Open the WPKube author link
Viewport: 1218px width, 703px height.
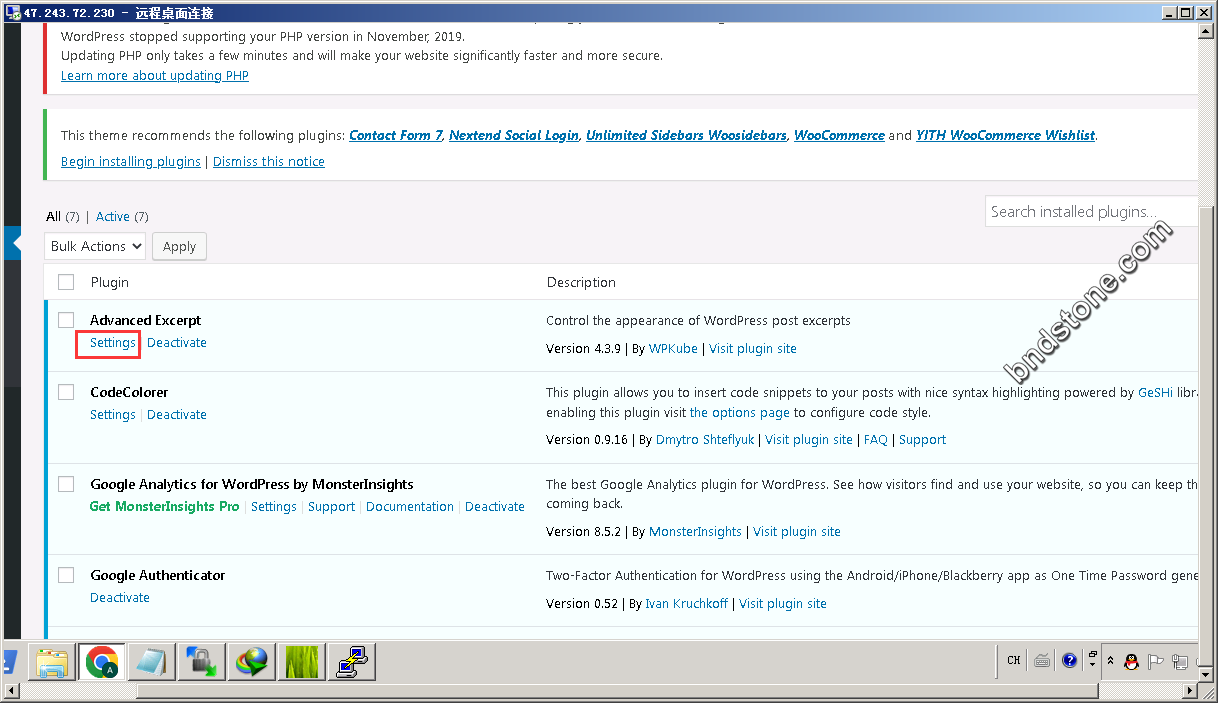click(673, 348)
